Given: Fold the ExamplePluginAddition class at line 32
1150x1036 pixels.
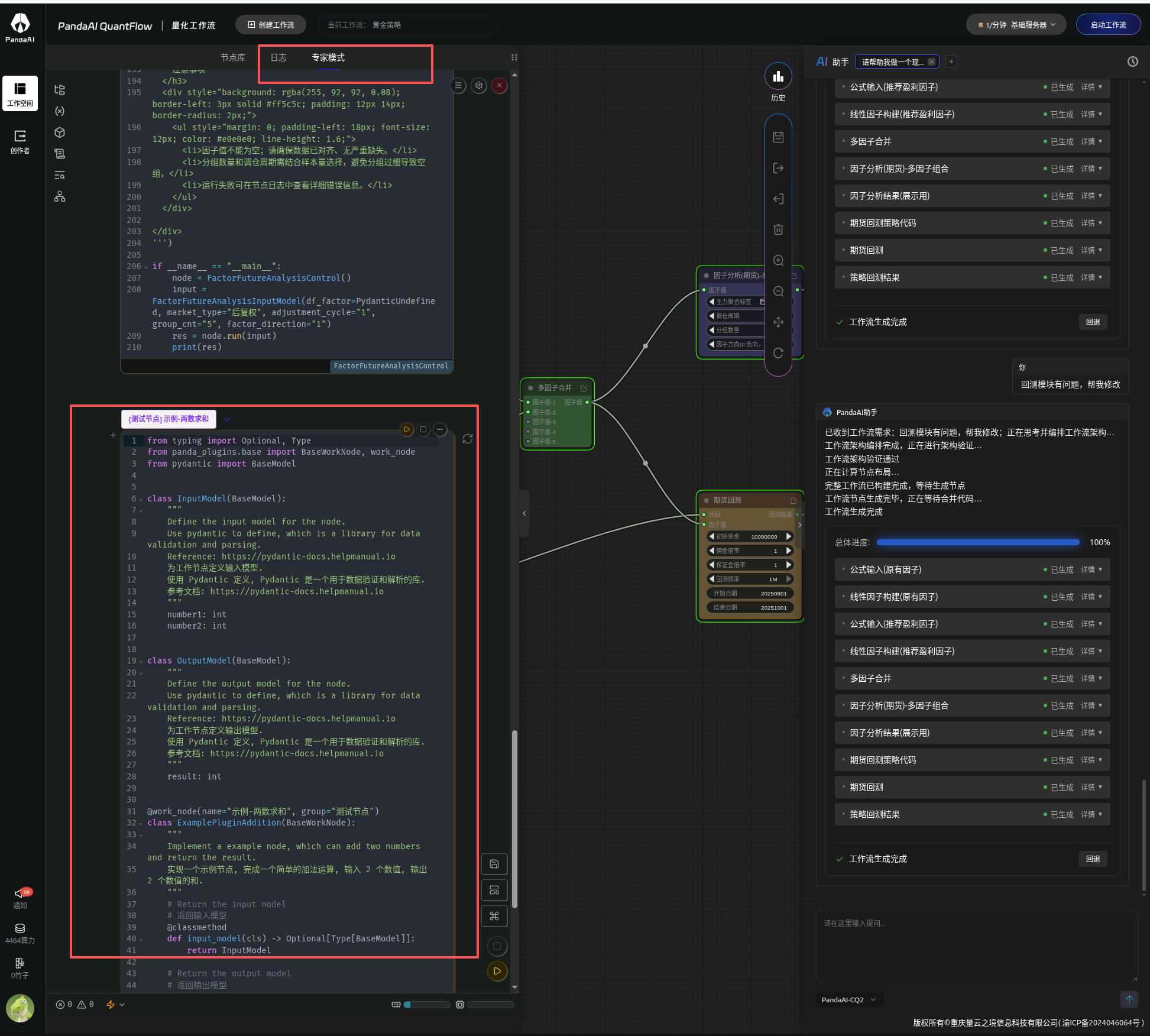Looking at the screenshot, I should [141, 823].
